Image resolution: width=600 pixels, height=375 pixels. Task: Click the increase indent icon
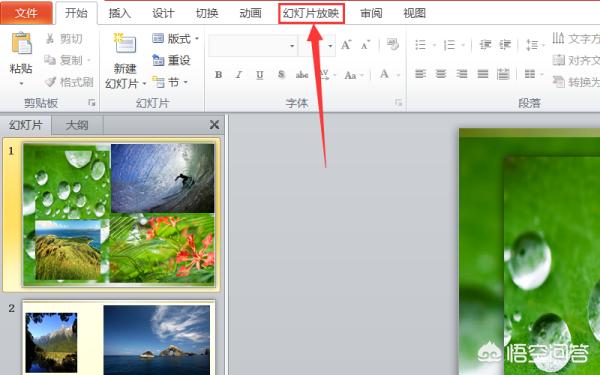click(505, 45)
